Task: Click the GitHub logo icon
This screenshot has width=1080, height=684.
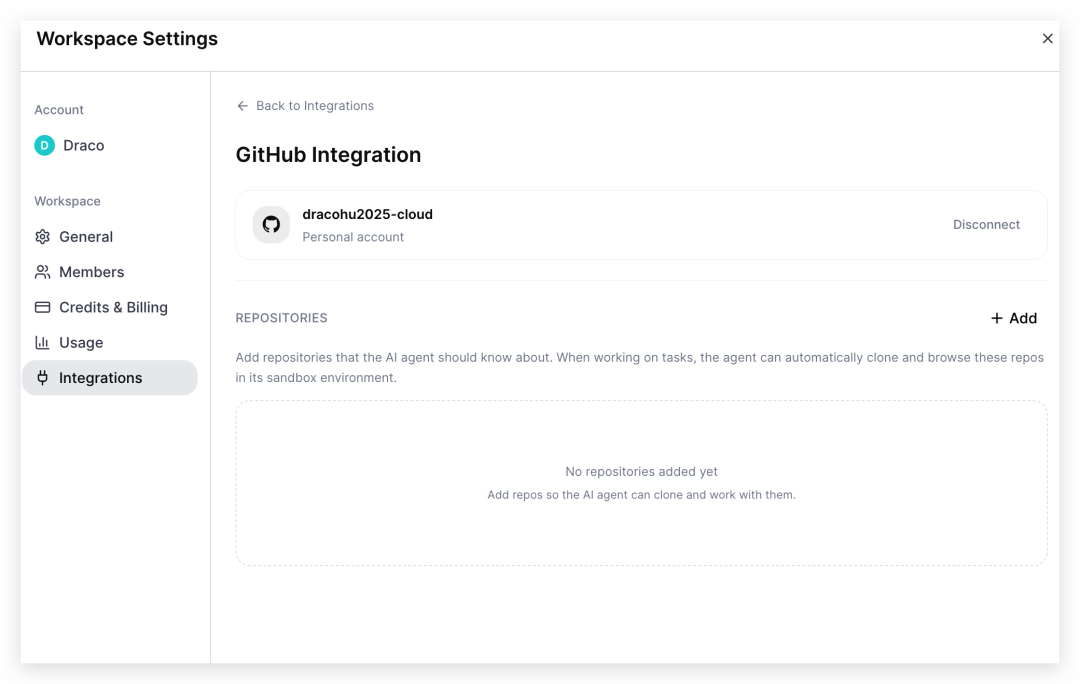Action: 271,225
